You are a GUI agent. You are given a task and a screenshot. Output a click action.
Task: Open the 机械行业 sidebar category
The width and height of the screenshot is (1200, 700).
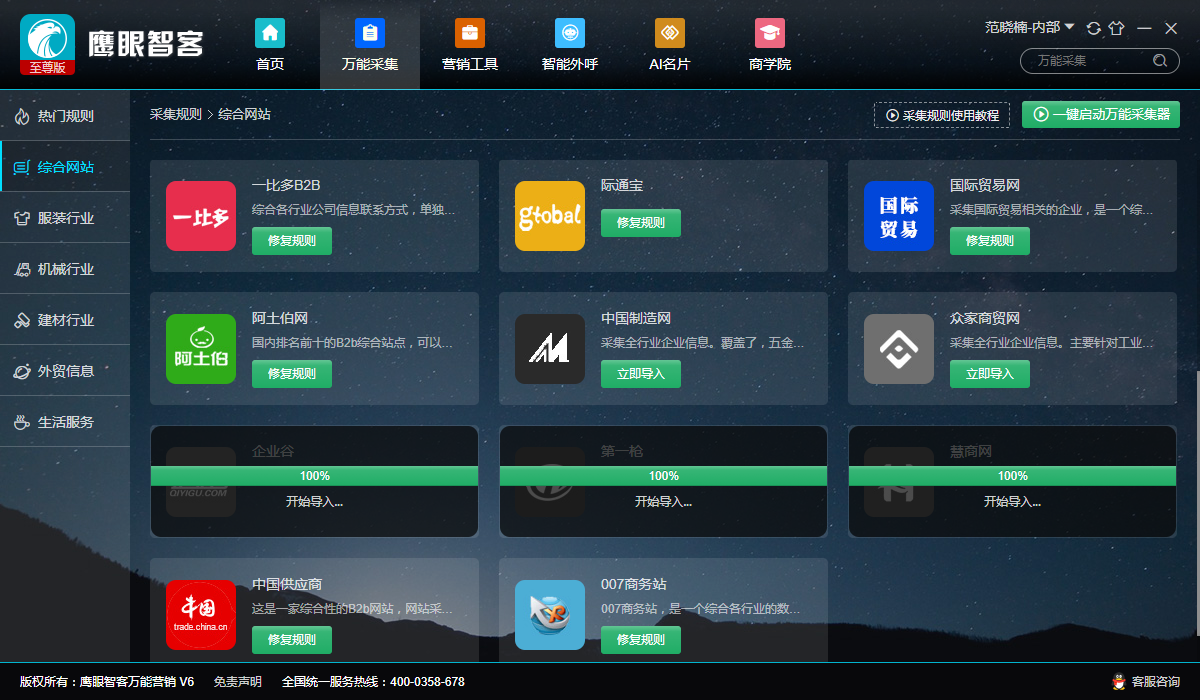pos(65,269)
